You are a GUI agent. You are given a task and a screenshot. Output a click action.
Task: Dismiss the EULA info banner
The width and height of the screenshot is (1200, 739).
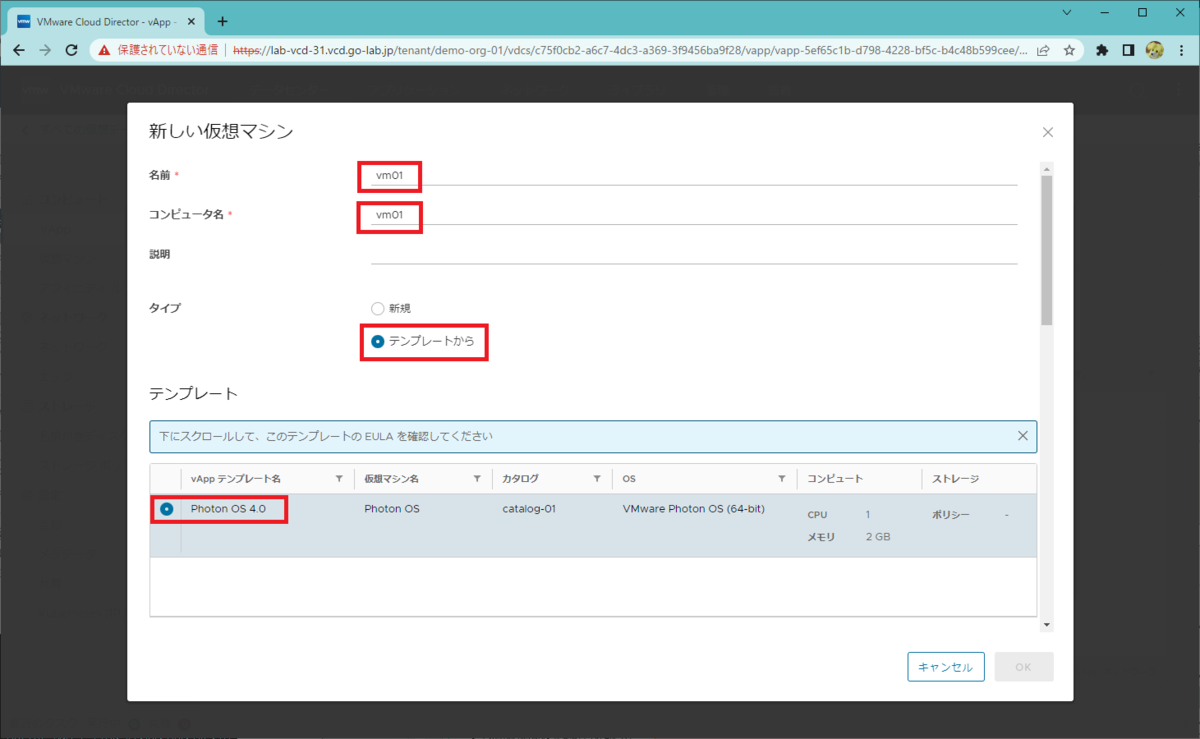click(x=1022, y=436)
